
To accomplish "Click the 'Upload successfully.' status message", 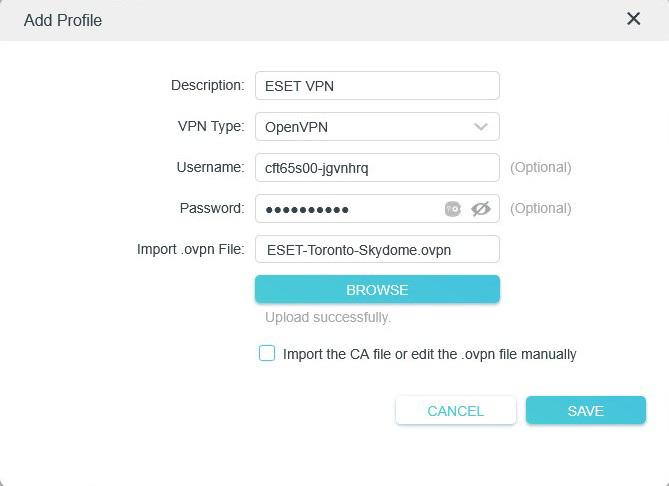I will 328,318.
